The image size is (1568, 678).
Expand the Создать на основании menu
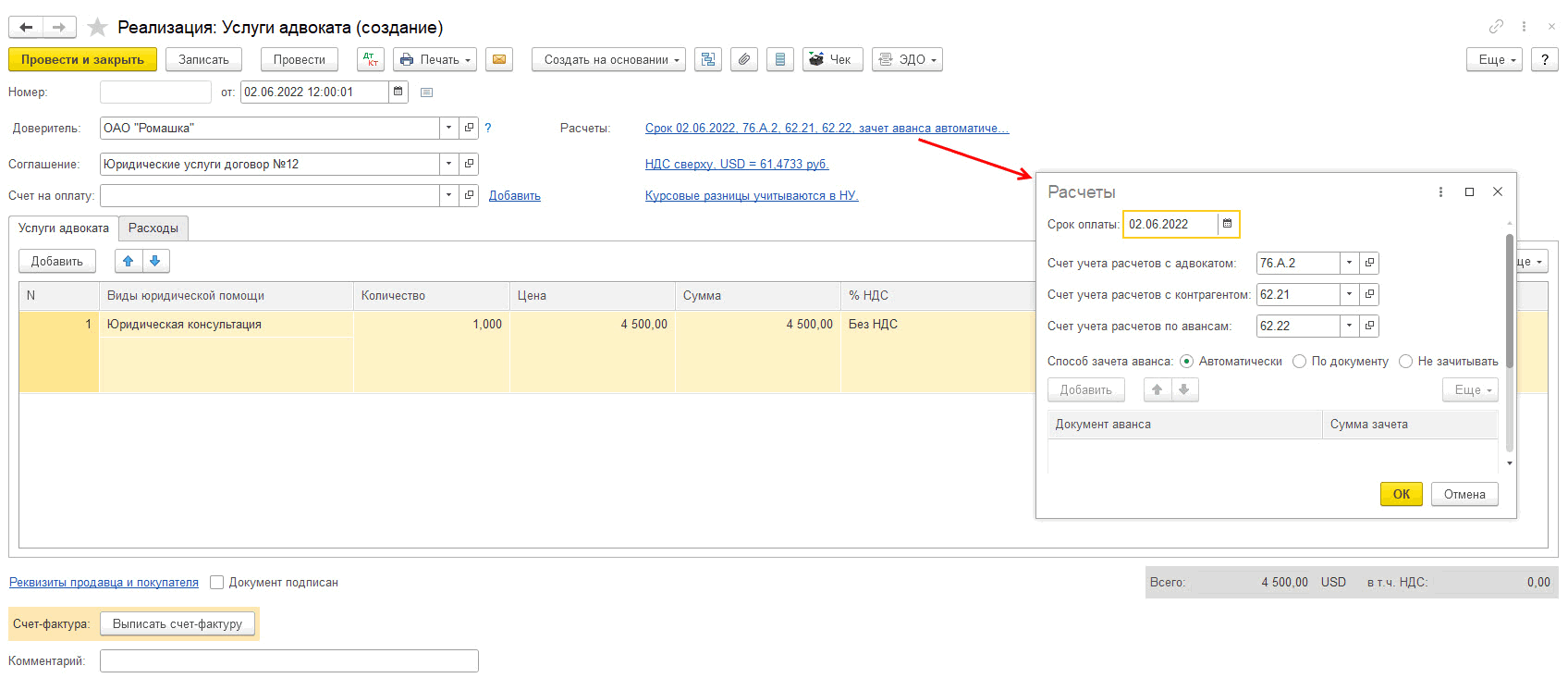608,60
